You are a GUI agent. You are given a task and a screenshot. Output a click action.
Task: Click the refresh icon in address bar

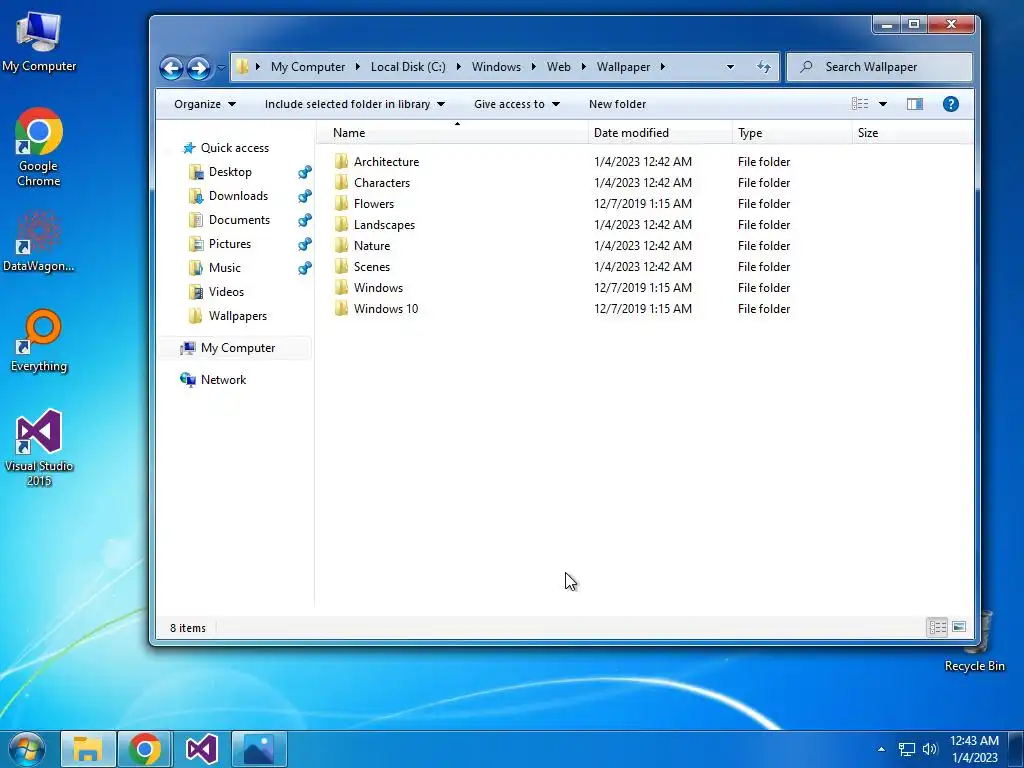tap(763, 67)
